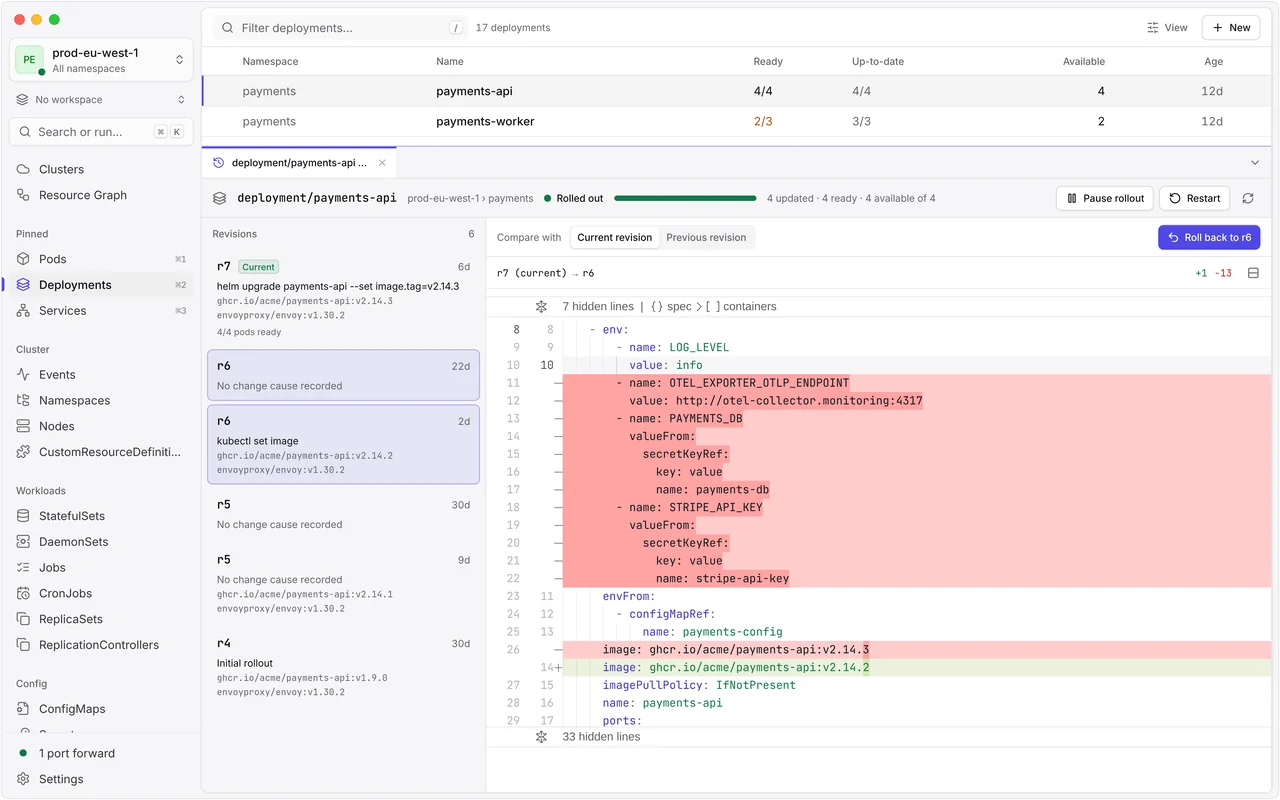Viewport: 1280px width, 800px height.
Task: Expand the 7 hidden lines above
Action: tap(541, 307)
